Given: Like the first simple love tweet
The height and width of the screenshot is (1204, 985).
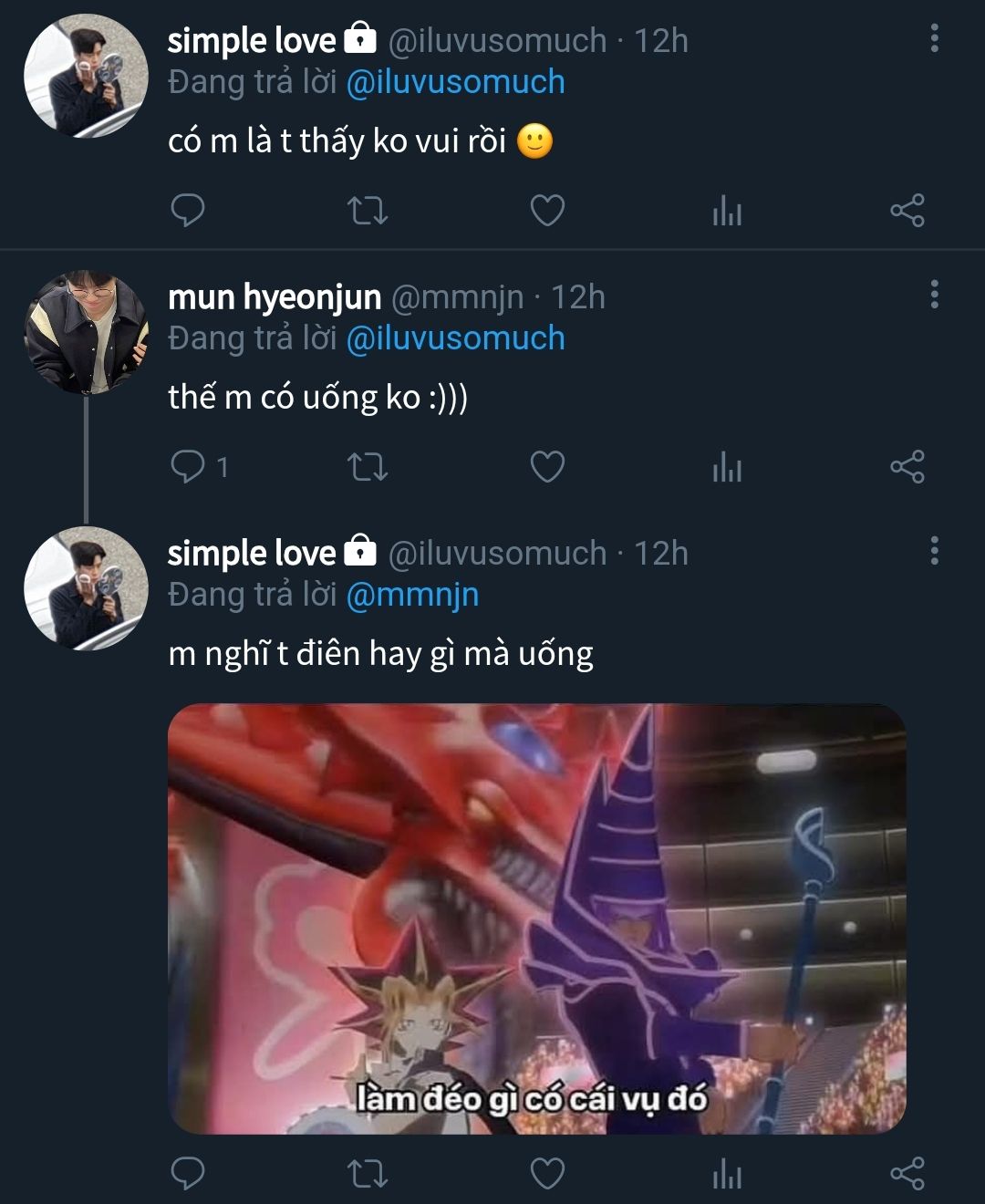Looking at the screenshot, I should point(547,211).
